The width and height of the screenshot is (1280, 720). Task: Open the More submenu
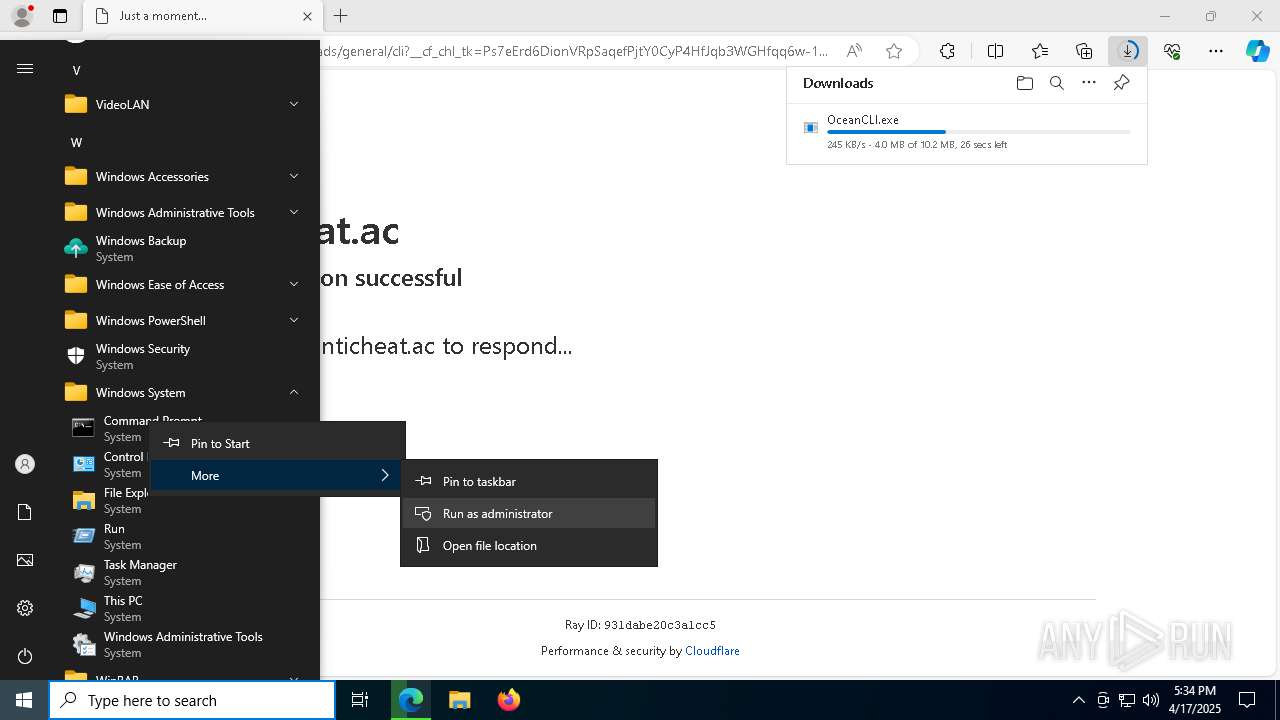click(278, 475)
